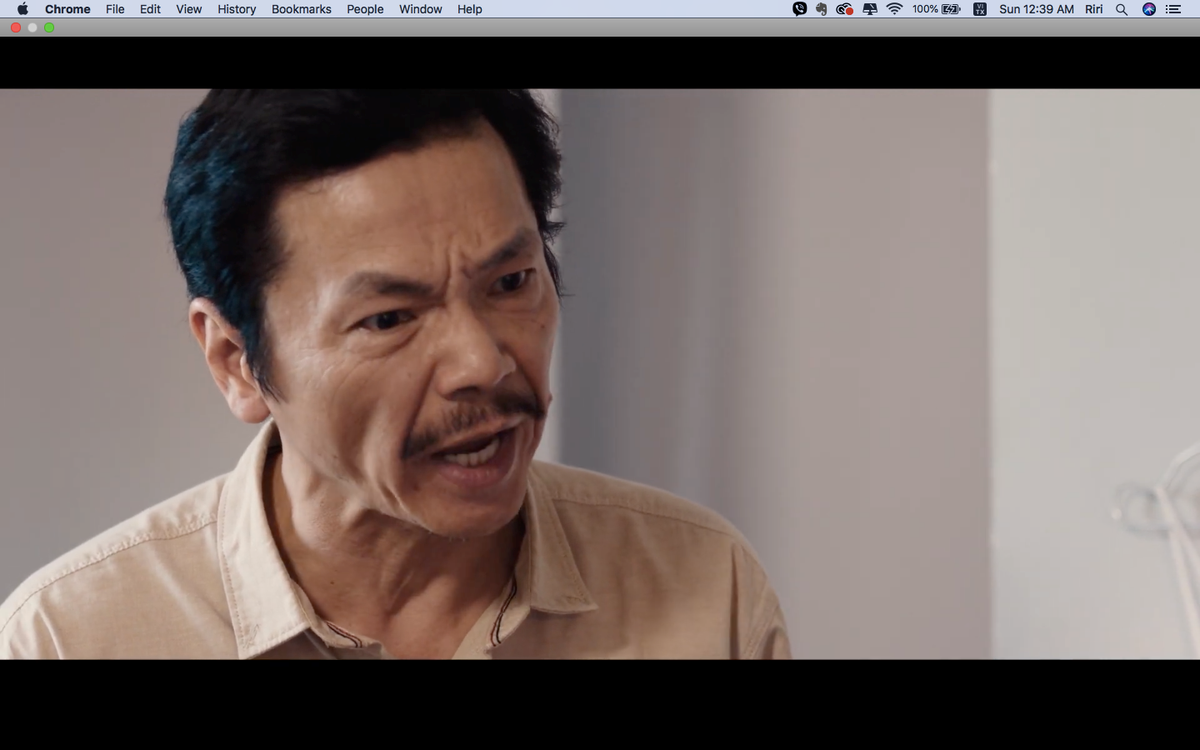The height and width of the screenshot is (750, 1200).
Task: Open the AirPlay display menu
Action: tap(869, 9)
